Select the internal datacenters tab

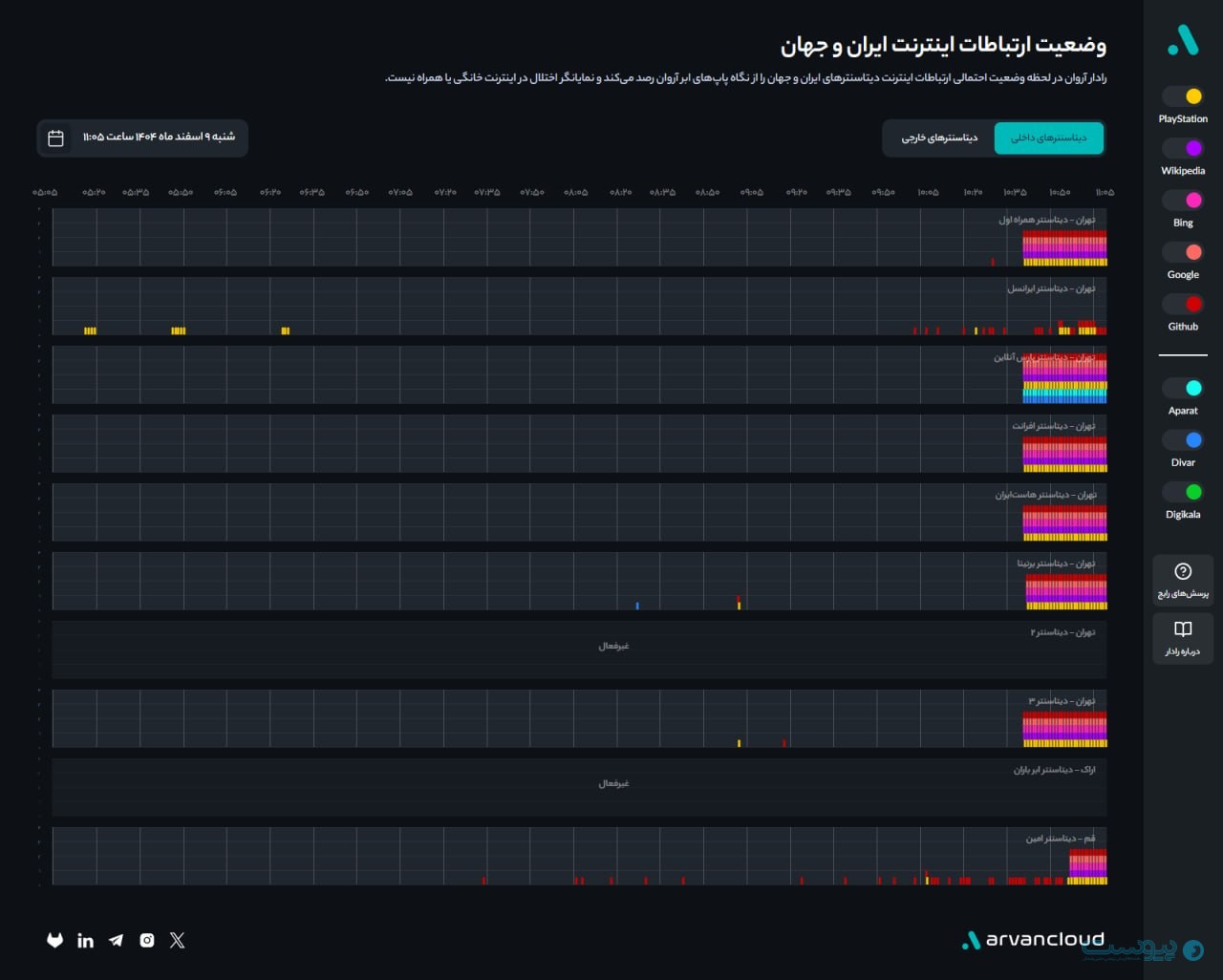[x=1048, y=138]
